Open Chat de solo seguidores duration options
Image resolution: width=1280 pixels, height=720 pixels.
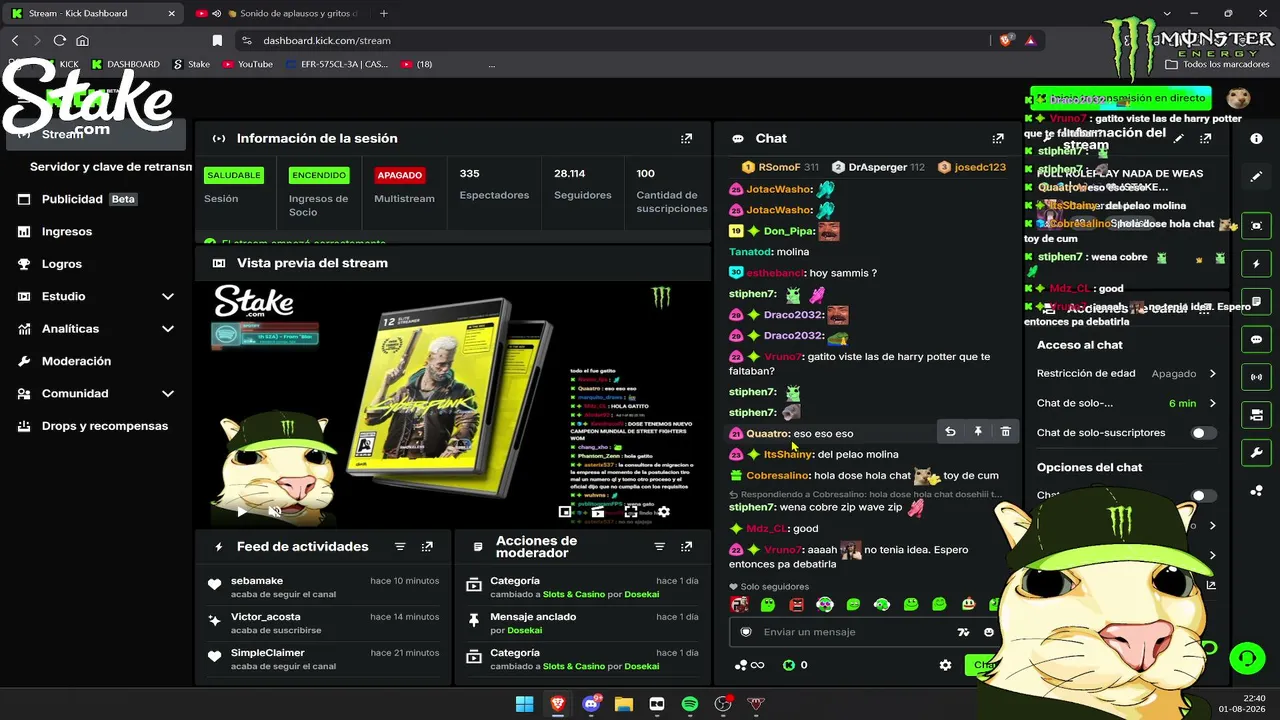(1212, 403)
